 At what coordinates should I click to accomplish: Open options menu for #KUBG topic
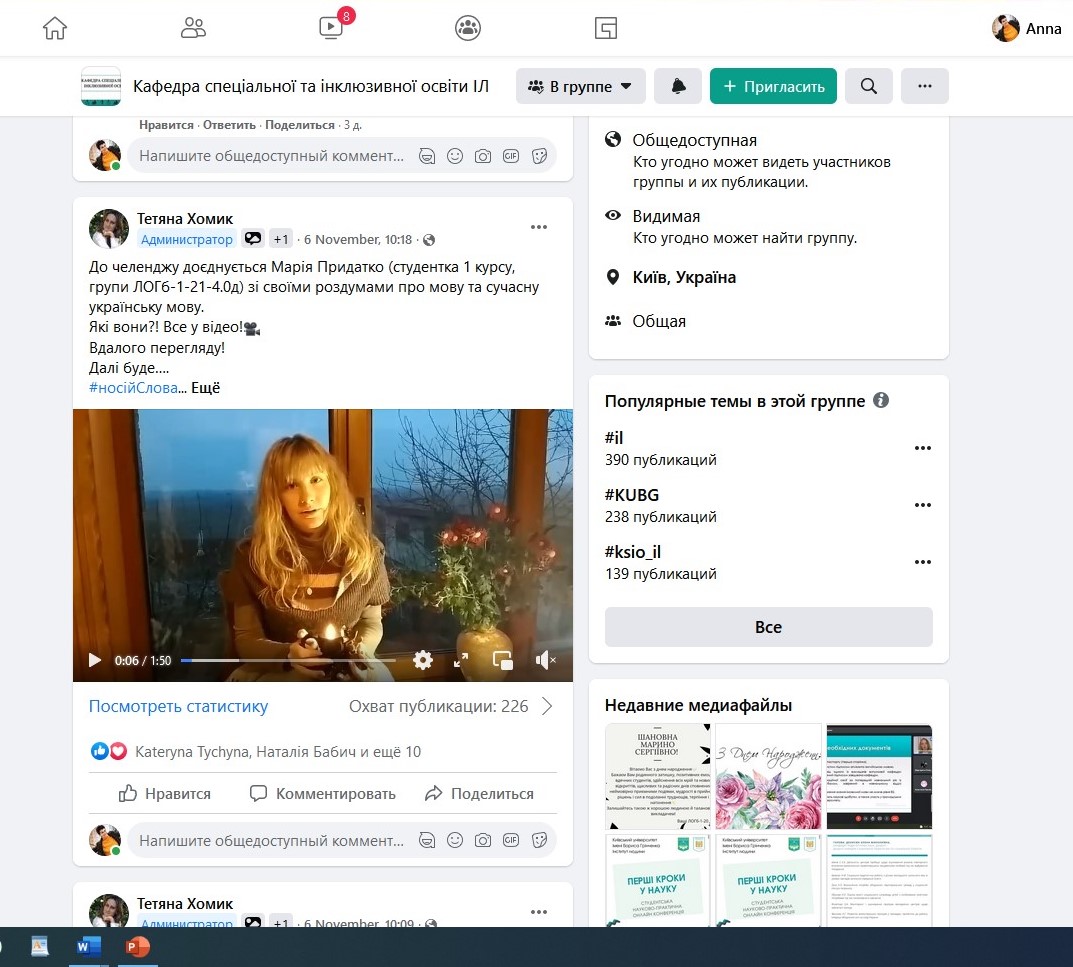pos(922,505)
